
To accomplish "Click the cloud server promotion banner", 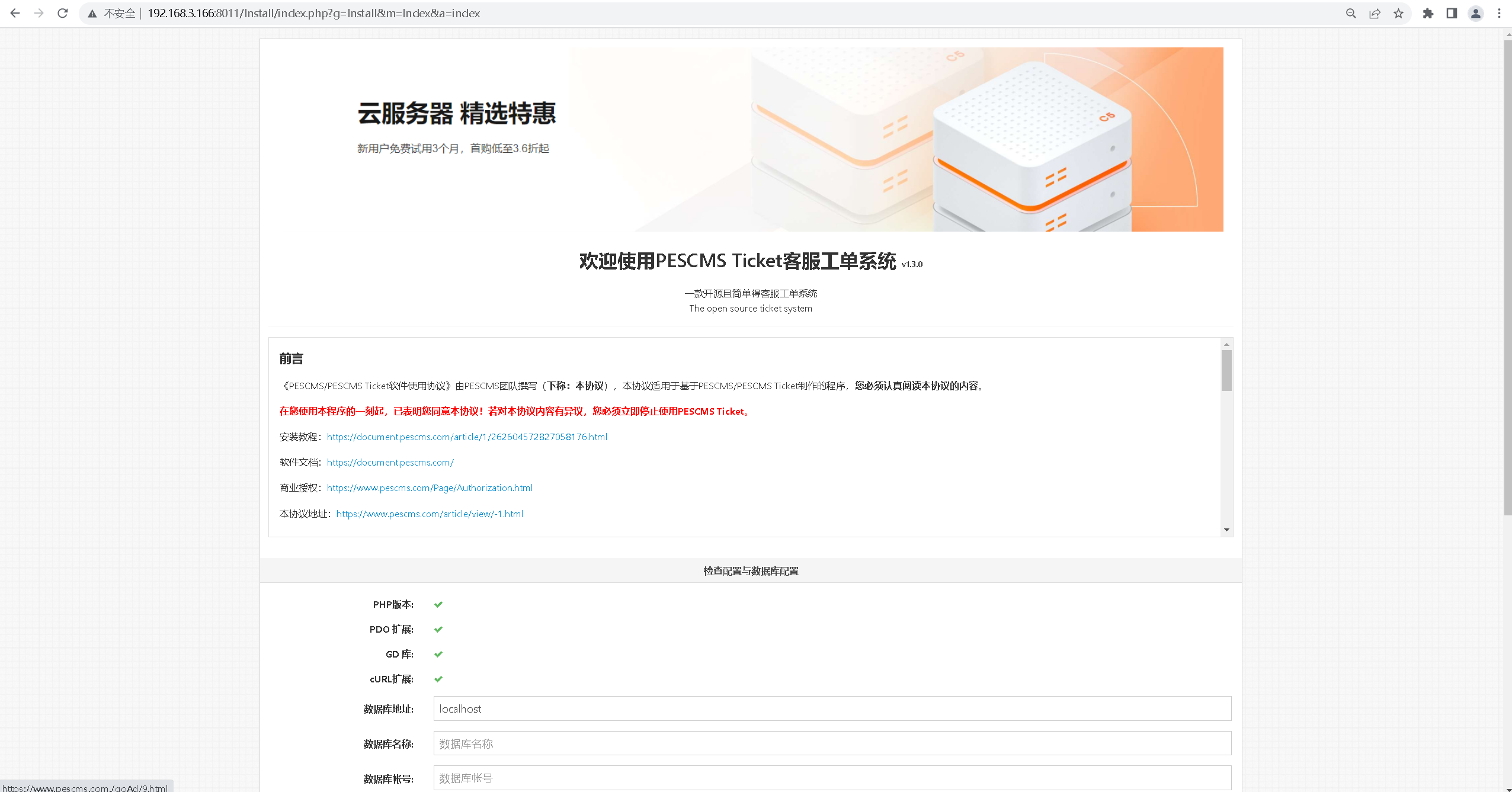I will coord(750,139).
